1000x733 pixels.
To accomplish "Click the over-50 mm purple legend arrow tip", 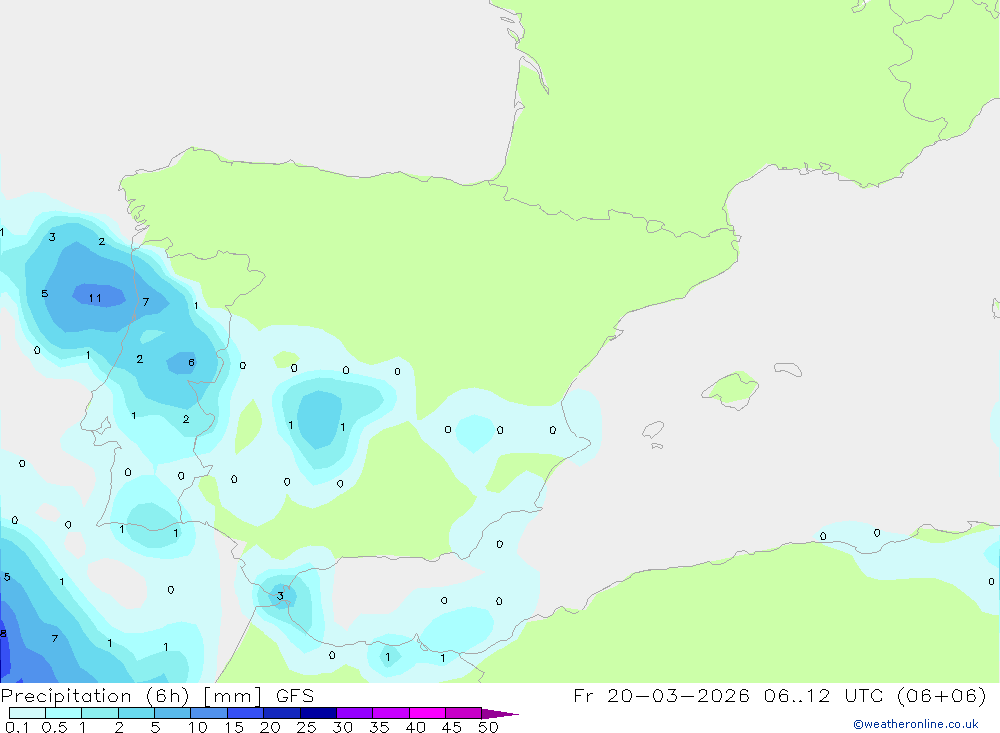I will 499,713.
